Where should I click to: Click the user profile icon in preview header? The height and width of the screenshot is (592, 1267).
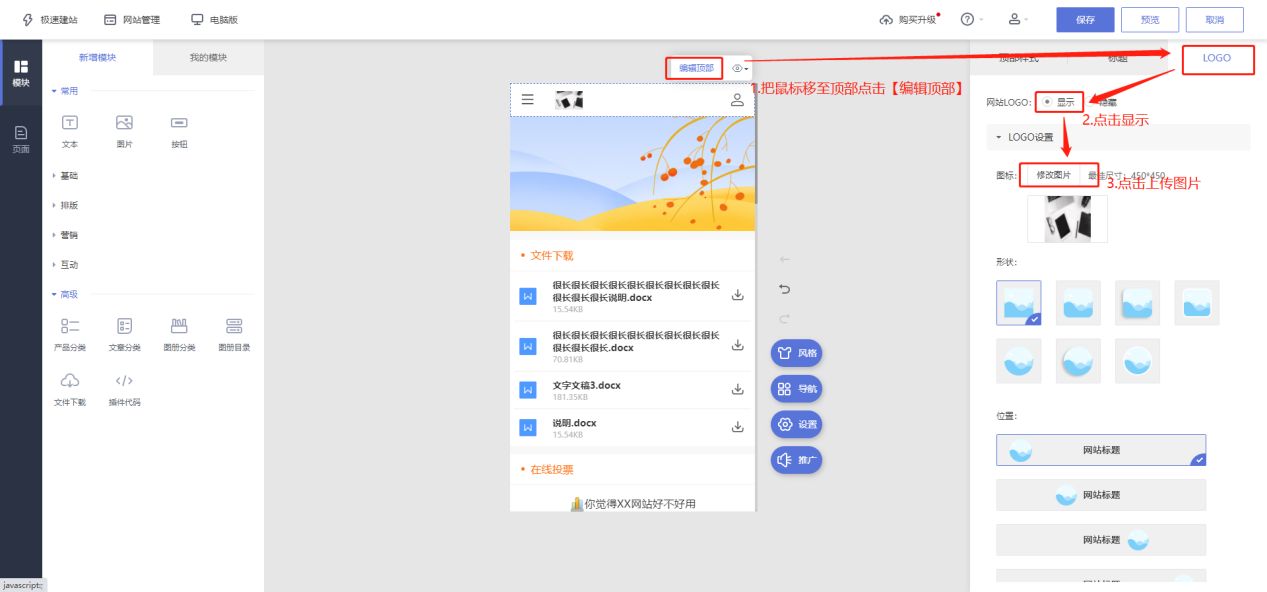737,100
